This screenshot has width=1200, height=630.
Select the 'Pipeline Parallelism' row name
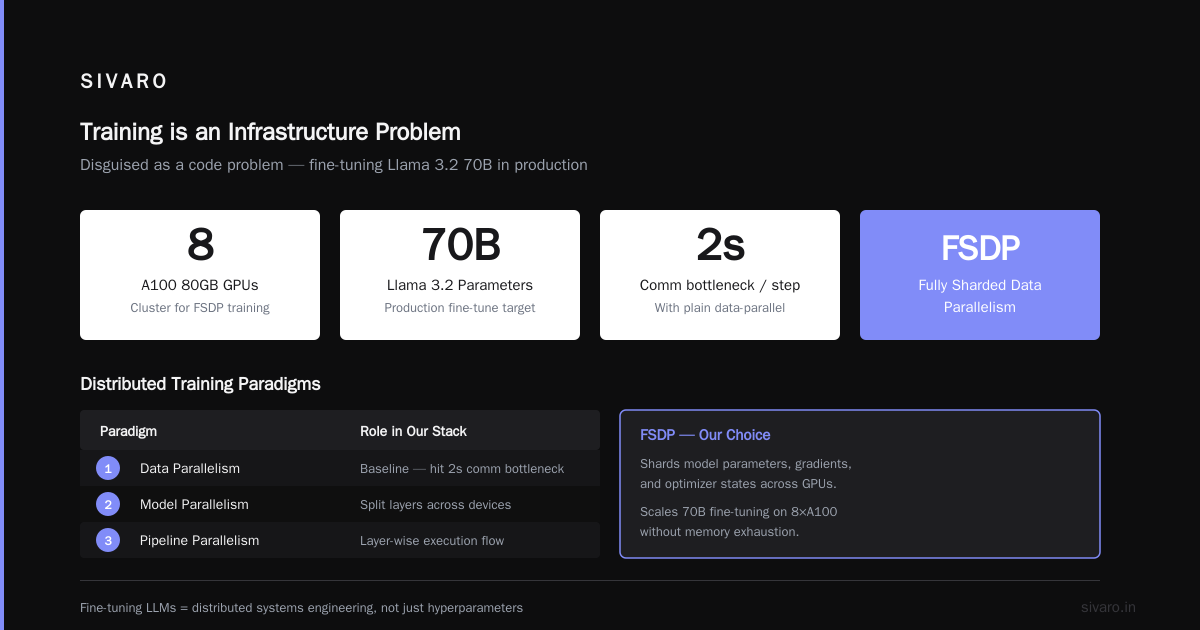click(x=199, y=540)
